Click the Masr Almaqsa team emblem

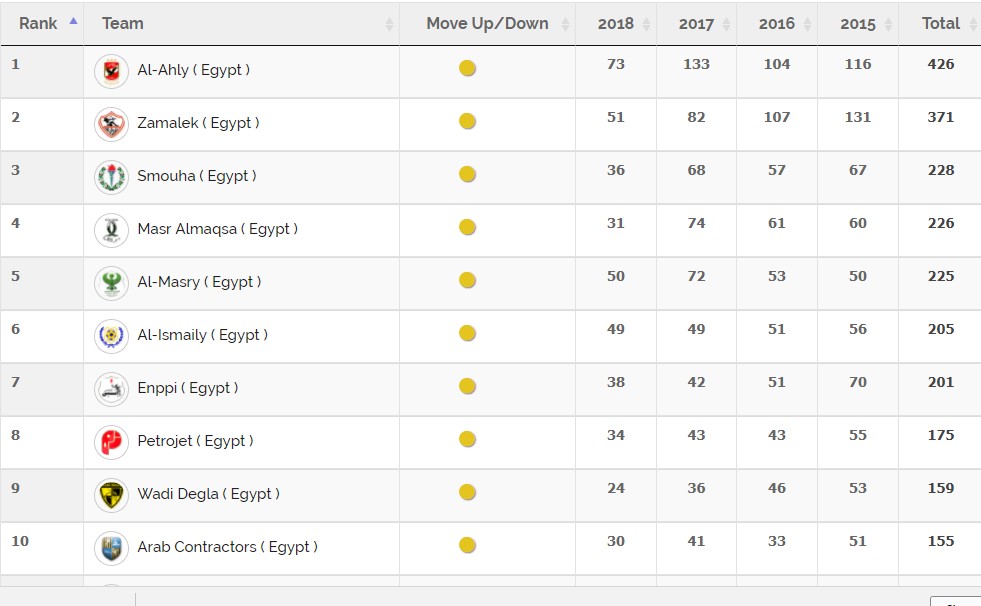(x=111, y=230)
